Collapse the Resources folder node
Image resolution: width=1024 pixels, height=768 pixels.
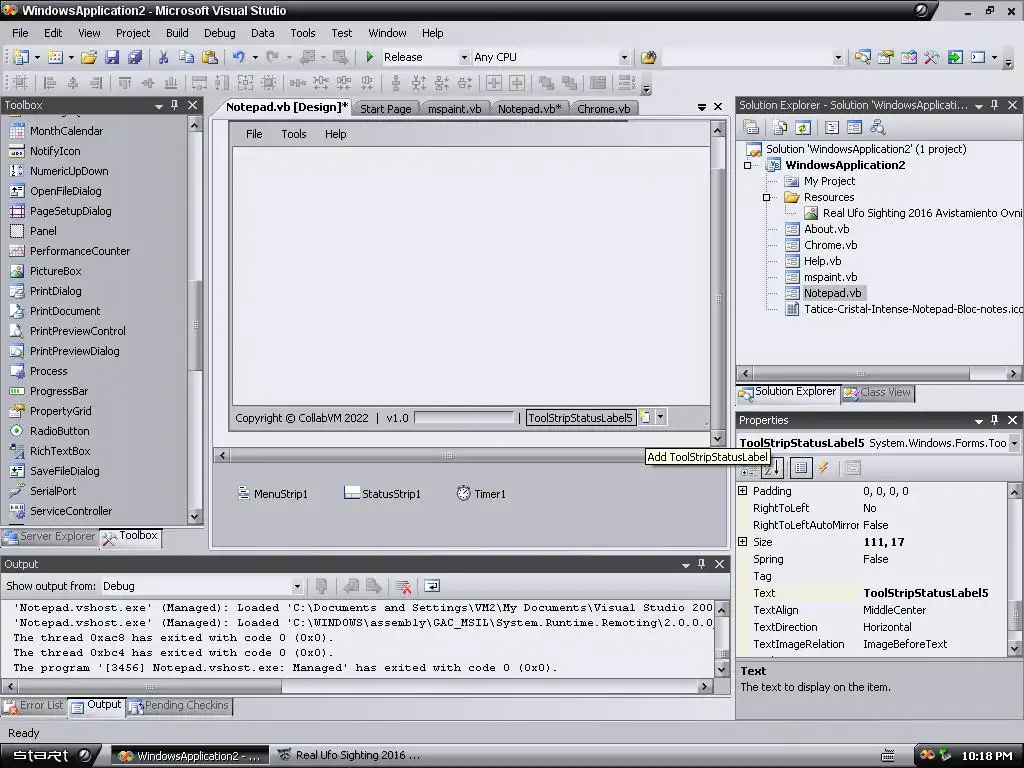click(767, 198)
